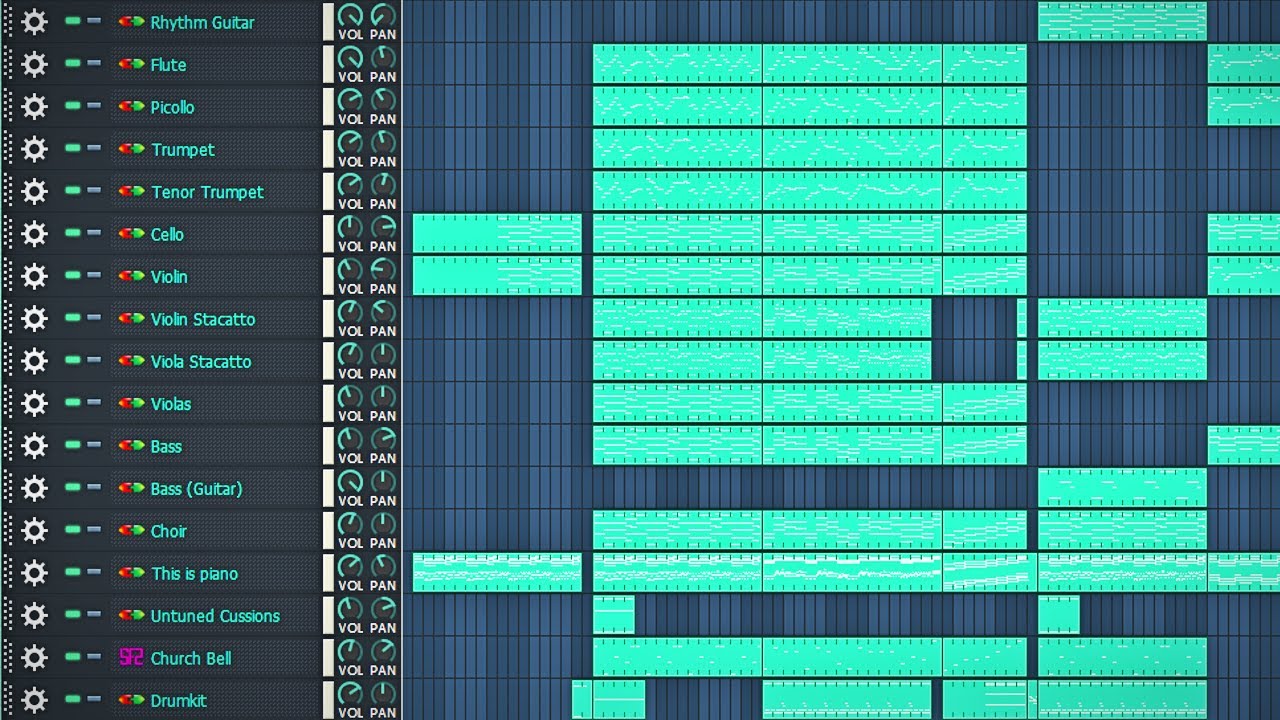Open the Cello track gear menu
The width and height of the screenshot is (1280, 720).
click(34, 234)
